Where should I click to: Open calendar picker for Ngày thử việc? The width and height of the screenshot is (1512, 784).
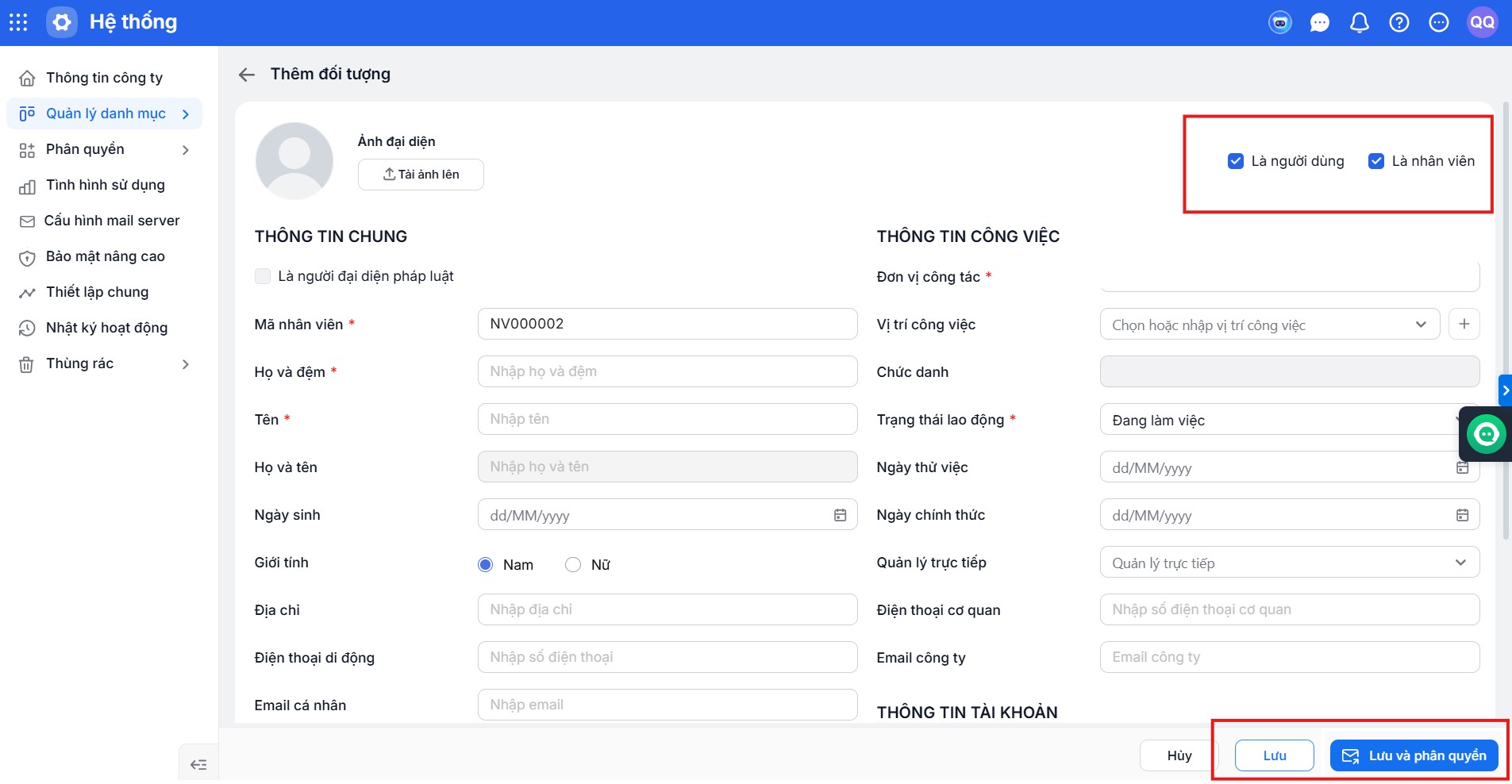(x=1462, y=467)
